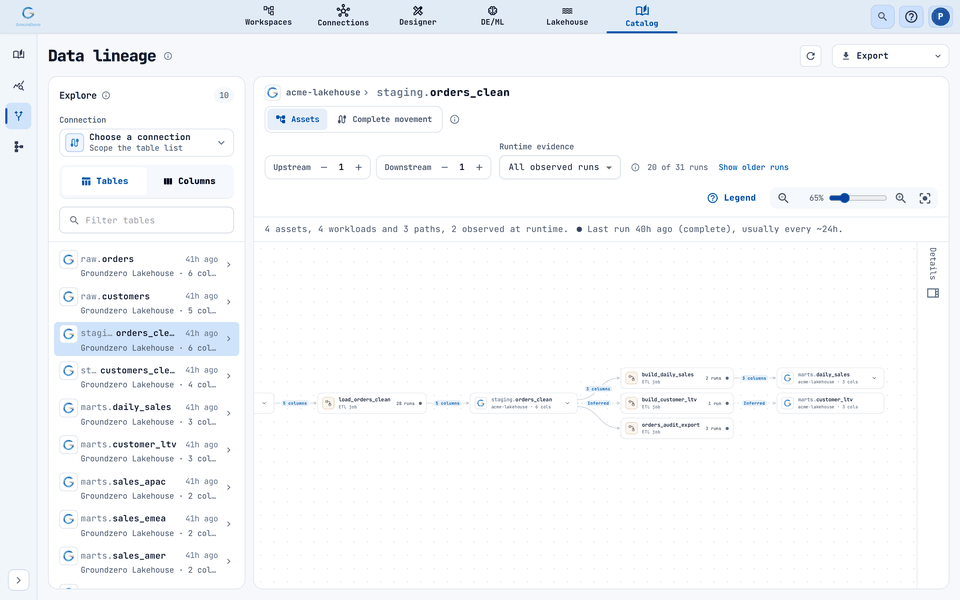This screenshot has height=600, width=960.
Task: Open the All observed runs dropdown
Action: point(560,167)
